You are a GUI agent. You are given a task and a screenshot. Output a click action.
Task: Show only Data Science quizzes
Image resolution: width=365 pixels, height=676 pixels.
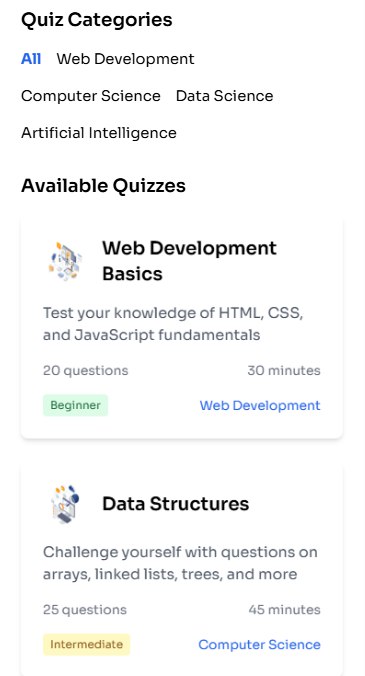225,96
